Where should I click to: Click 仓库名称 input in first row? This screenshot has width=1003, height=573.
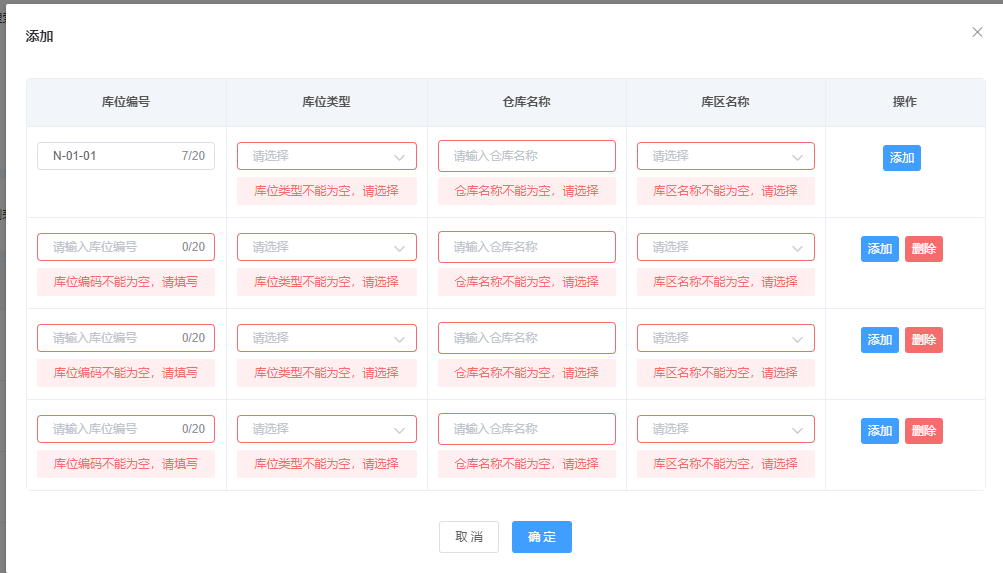pyautogui.click(x=526, y=156)
